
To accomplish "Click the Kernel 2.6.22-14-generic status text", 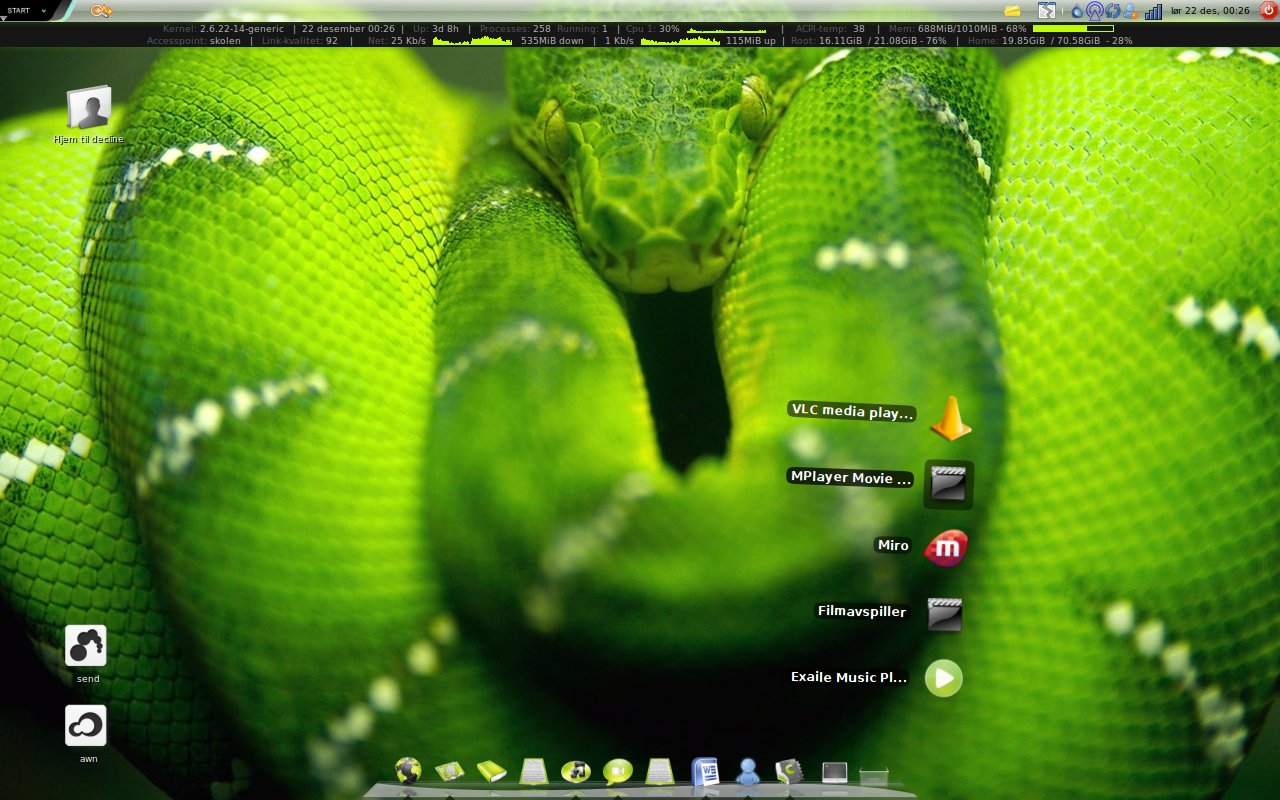I will [x=223, y=29].
